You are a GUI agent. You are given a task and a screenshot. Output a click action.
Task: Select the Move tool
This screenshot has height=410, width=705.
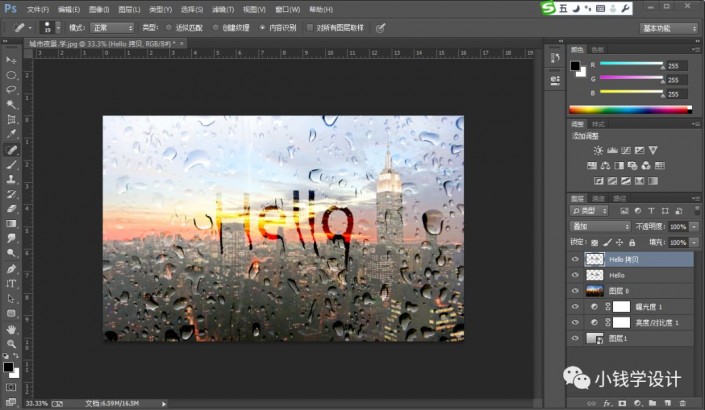11,60
